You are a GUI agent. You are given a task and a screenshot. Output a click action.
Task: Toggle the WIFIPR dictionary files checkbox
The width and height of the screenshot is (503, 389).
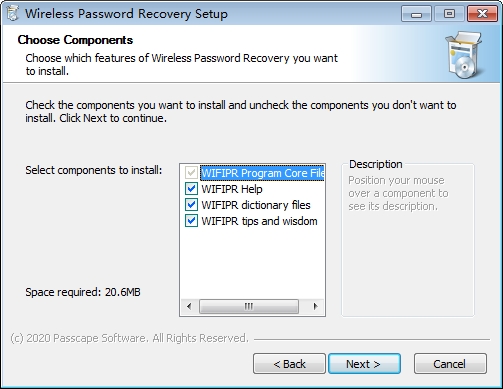[x=191, y=205]
